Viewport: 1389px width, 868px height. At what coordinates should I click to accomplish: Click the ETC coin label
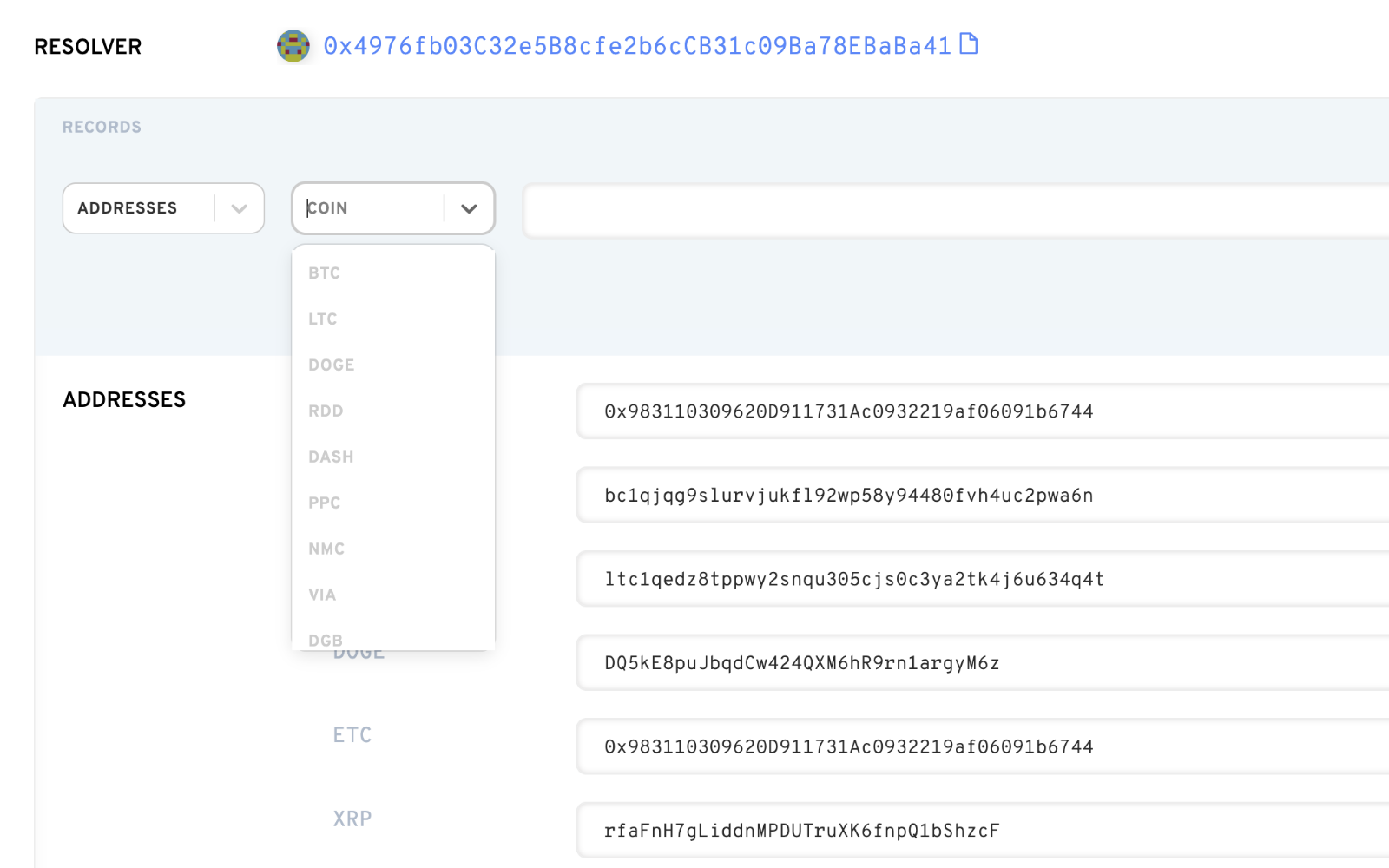(352, 735)
